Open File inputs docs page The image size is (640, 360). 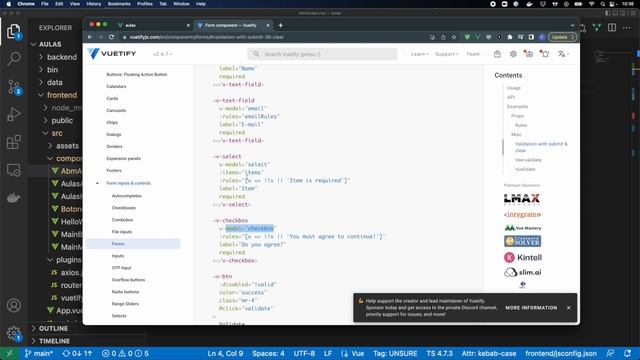point(122,232)
